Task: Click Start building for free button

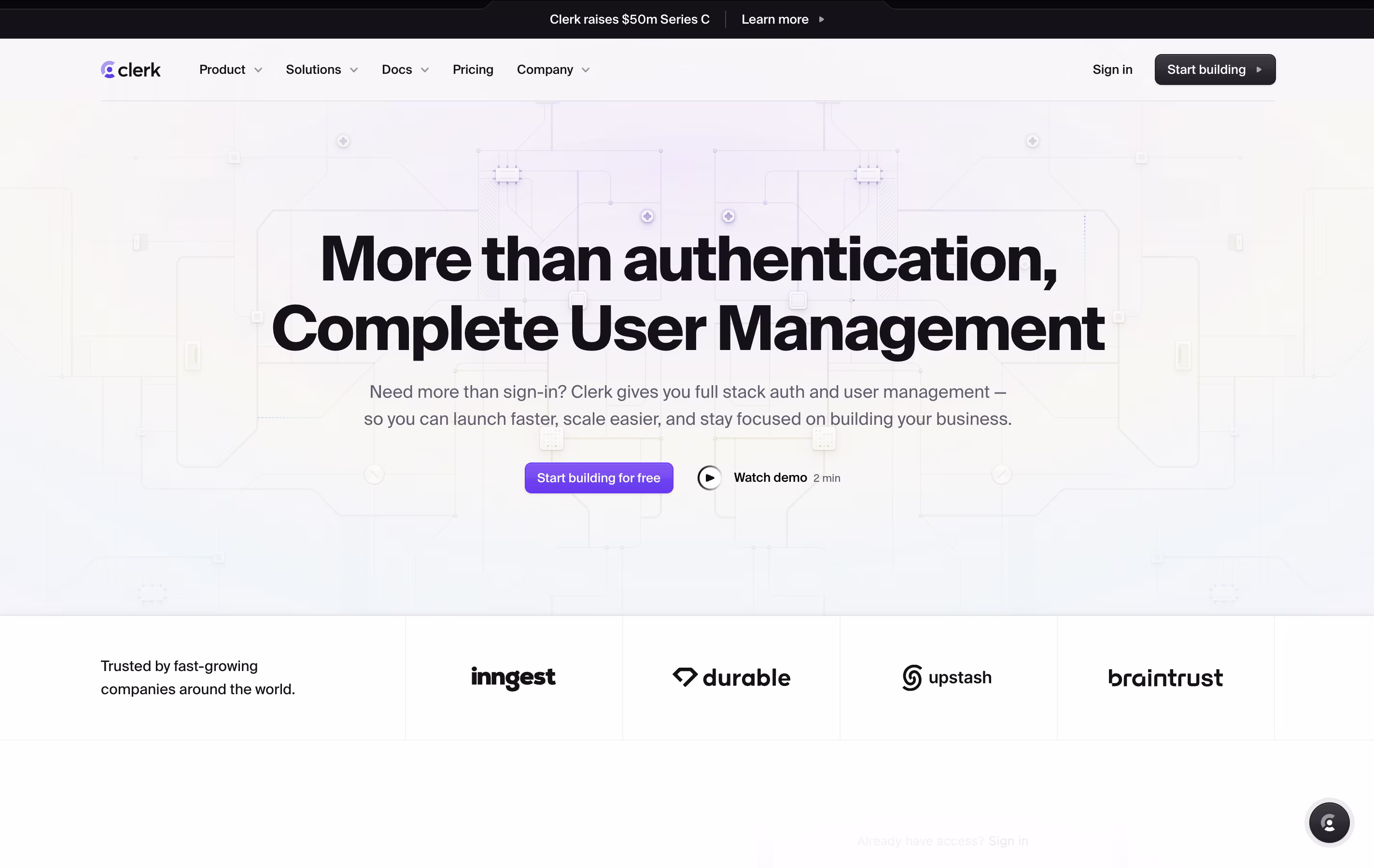Action: pos(599,477)
